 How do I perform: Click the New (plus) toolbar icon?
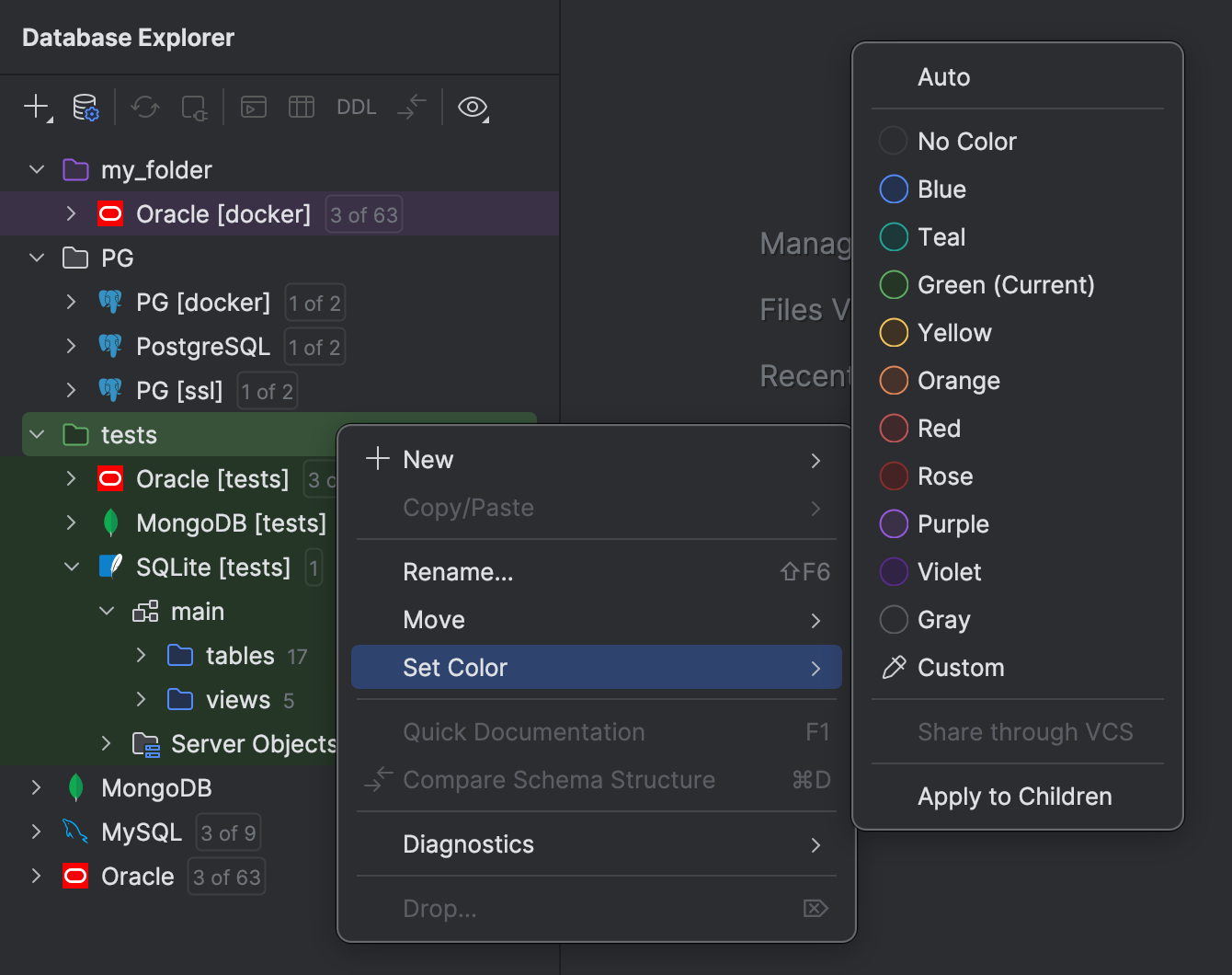[36, 107]
